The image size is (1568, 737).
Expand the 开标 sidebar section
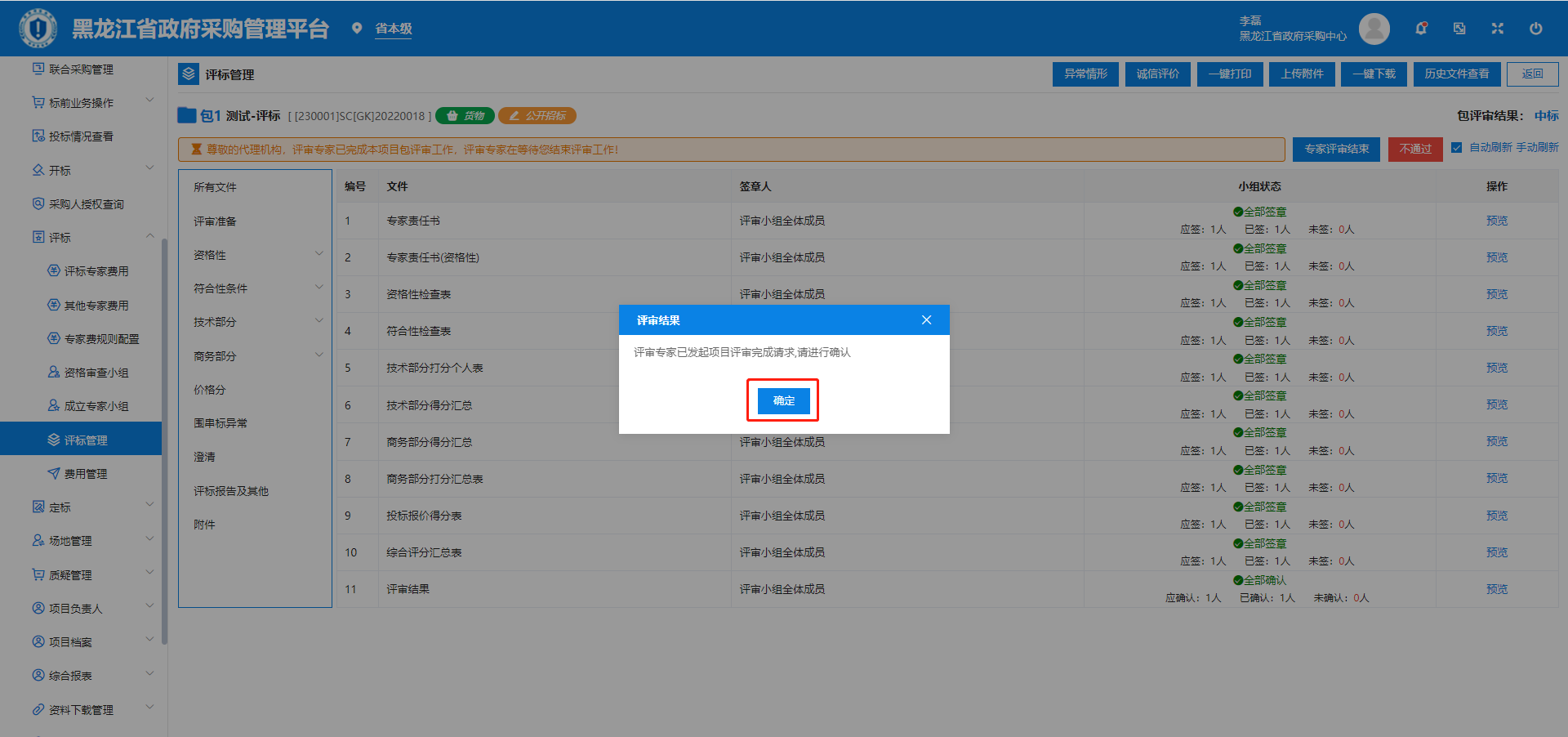pos(149,168)
